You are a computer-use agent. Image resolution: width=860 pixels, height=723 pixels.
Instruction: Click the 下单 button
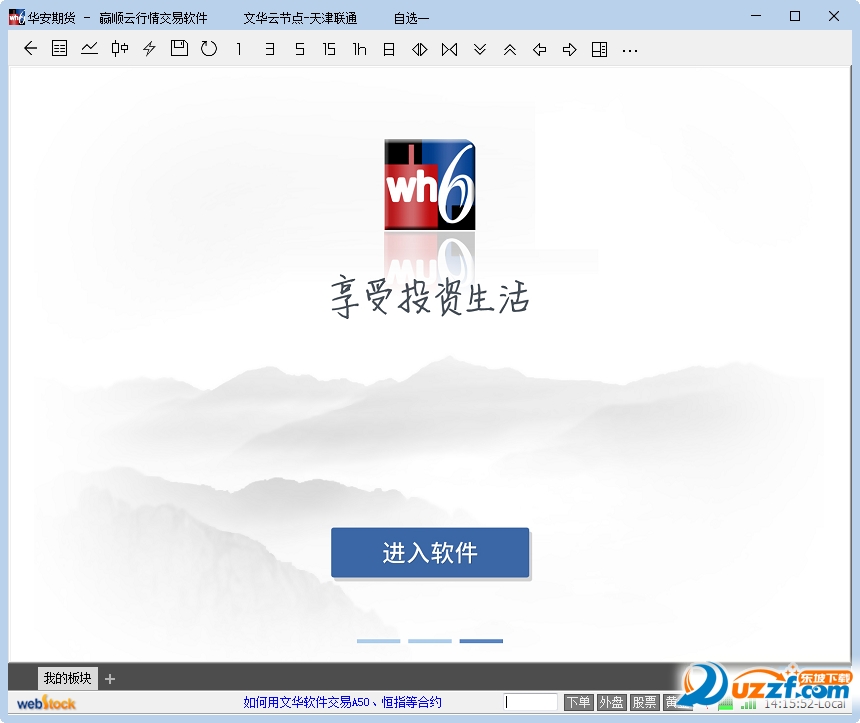pyautogui.click(x=579, y=702)
